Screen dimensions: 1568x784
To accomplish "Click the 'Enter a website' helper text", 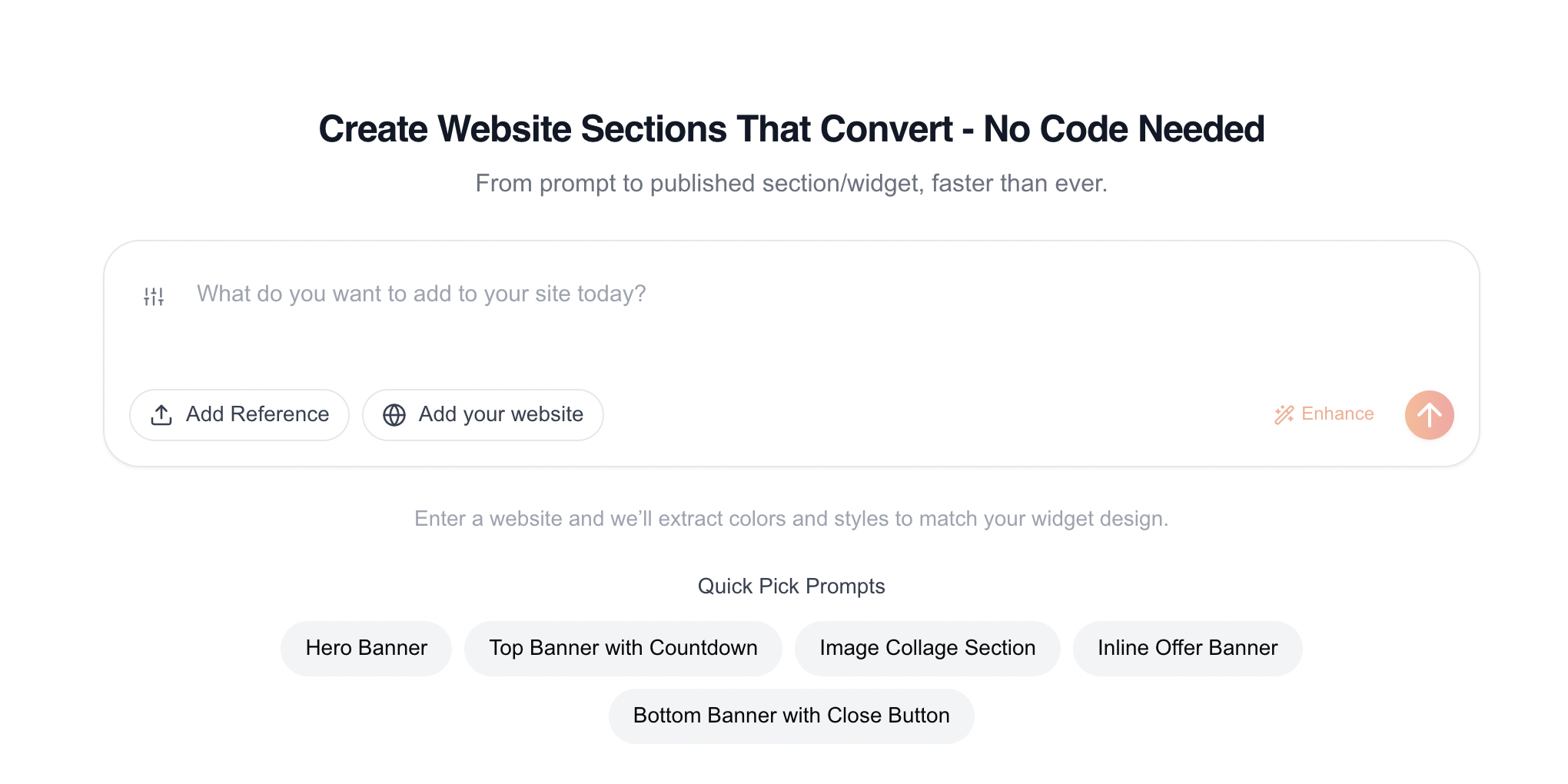I will click(x=791, y=519).
